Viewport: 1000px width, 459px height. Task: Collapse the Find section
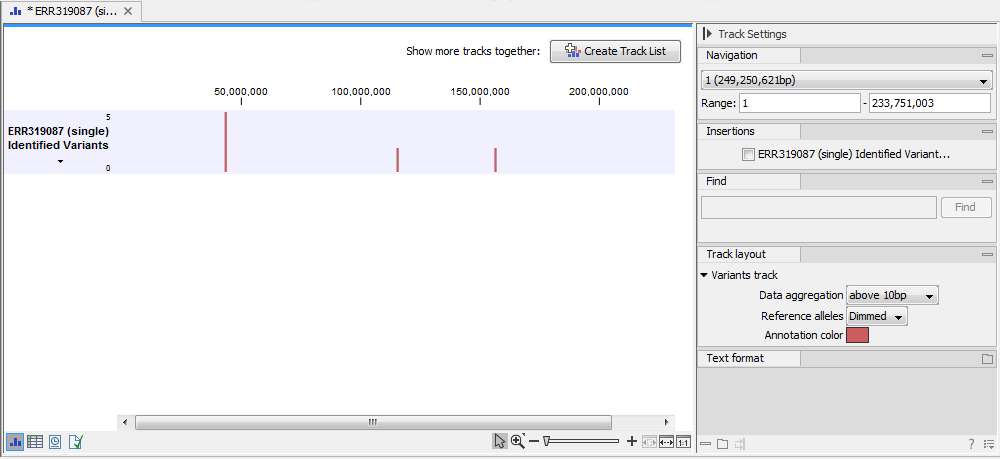point(987,182)
